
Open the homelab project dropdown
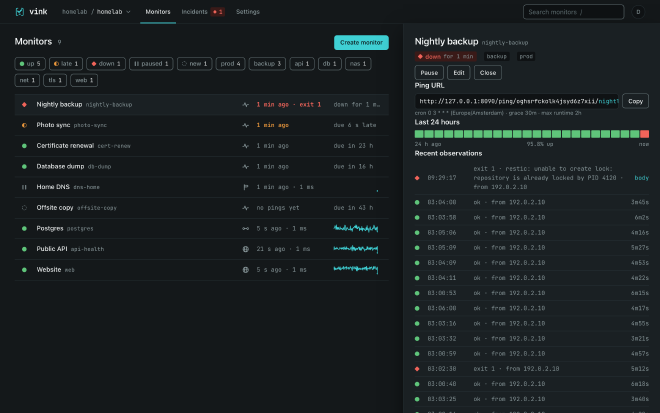[x=113, y=12]
